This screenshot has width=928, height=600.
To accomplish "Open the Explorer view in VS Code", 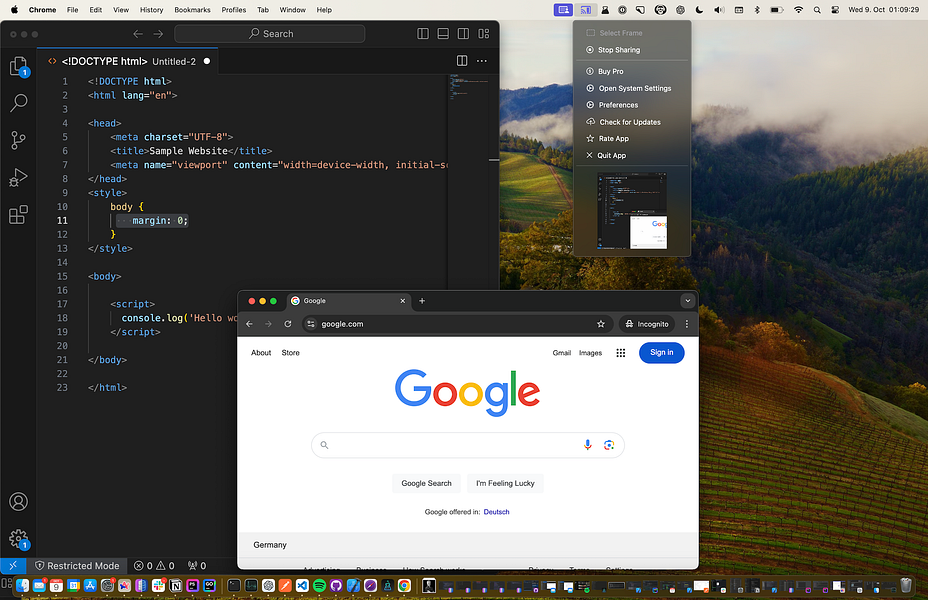I will click(19, 66).
